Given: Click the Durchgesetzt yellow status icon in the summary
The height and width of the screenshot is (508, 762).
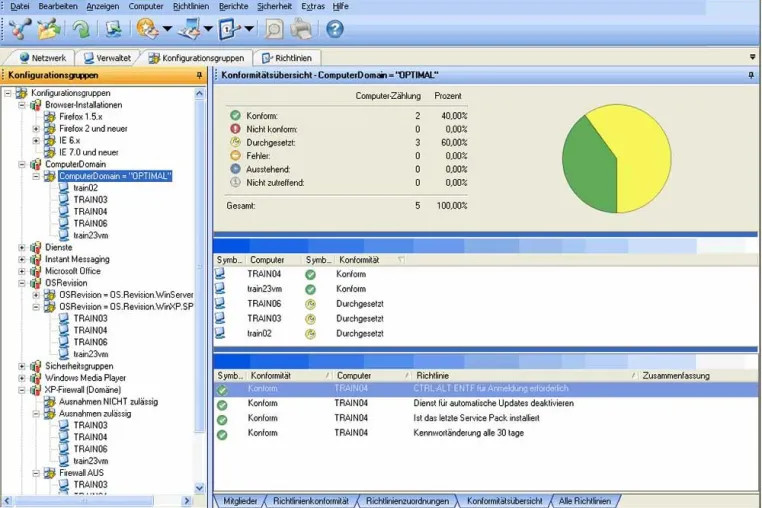Looking at the screenshot, I should [235, 142].
